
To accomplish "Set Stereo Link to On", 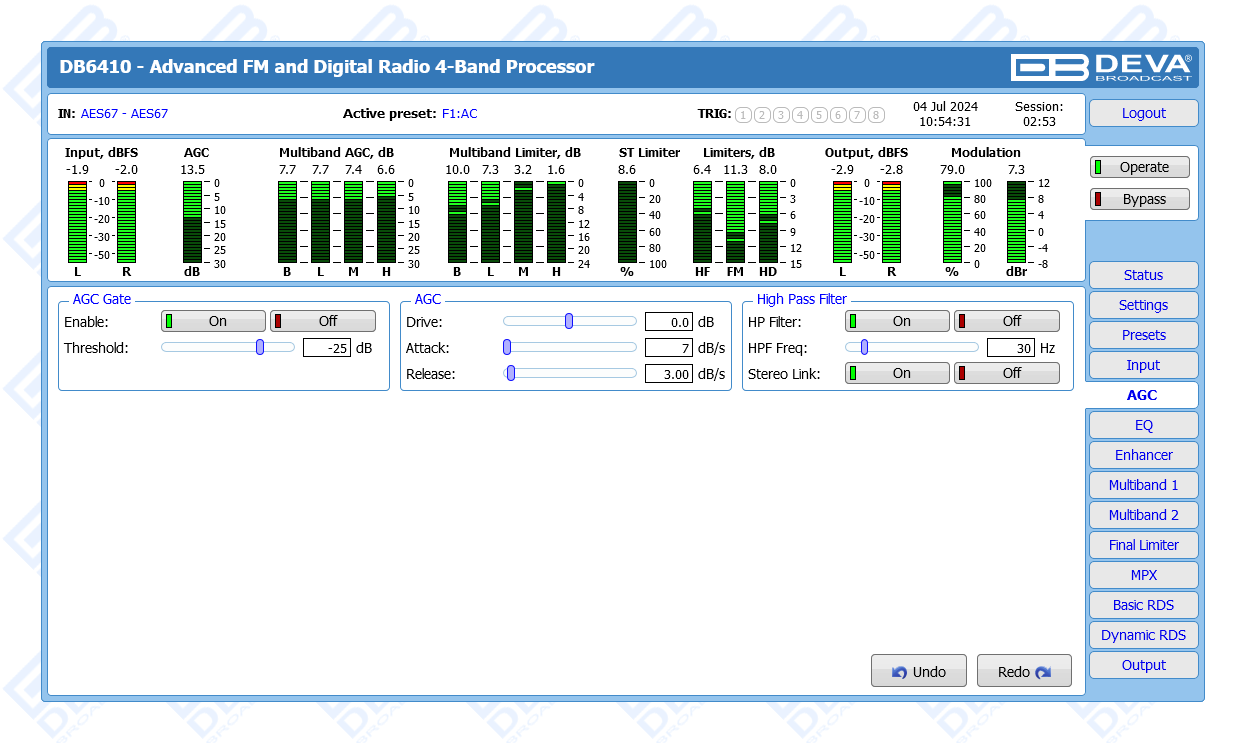I will point(897,373).
